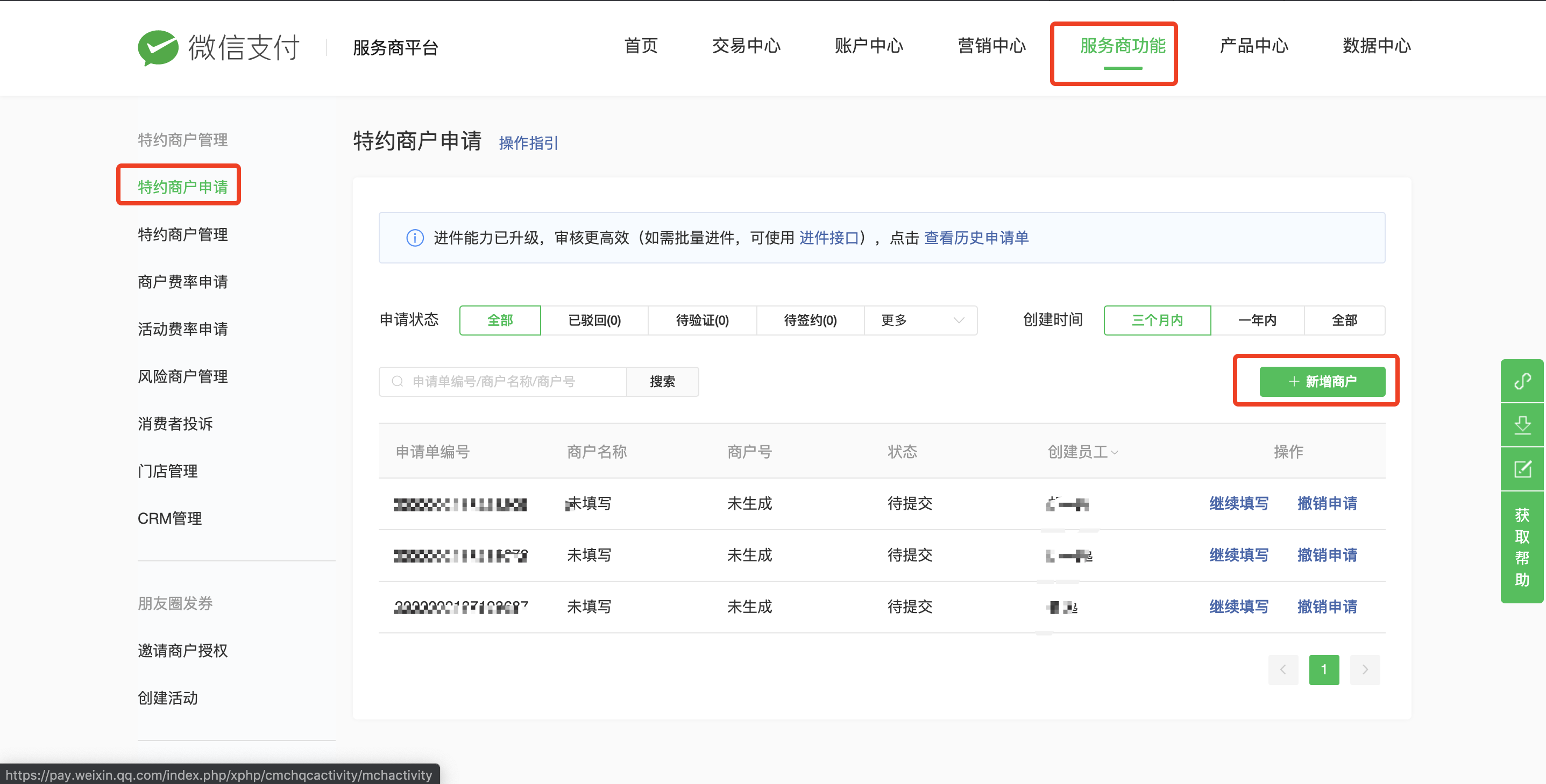The height and width of the screenshot is (784, 1546).
Task: Go to previous page arrow
Action: (1282, 669)
